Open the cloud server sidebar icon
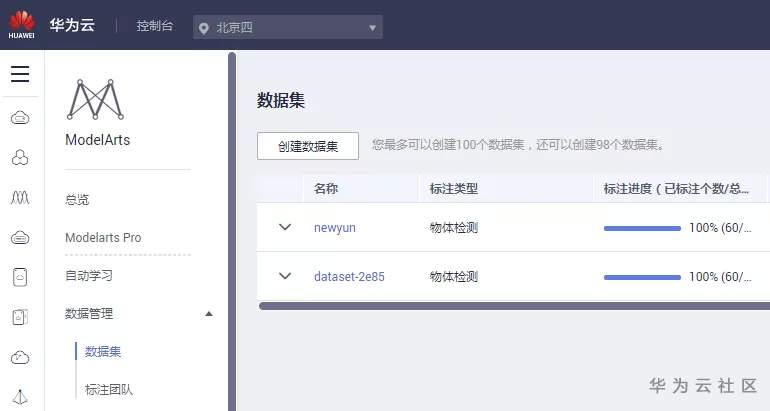The image size is (770, 411). coord(20,118)
